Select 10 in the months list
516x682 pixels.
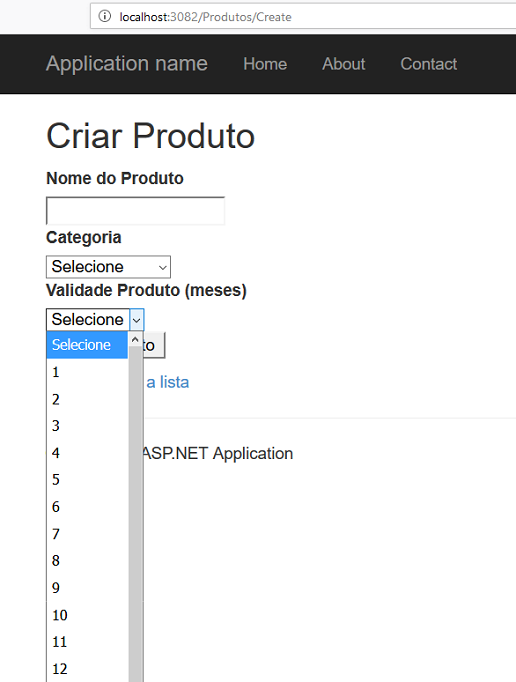click(87, 615)
